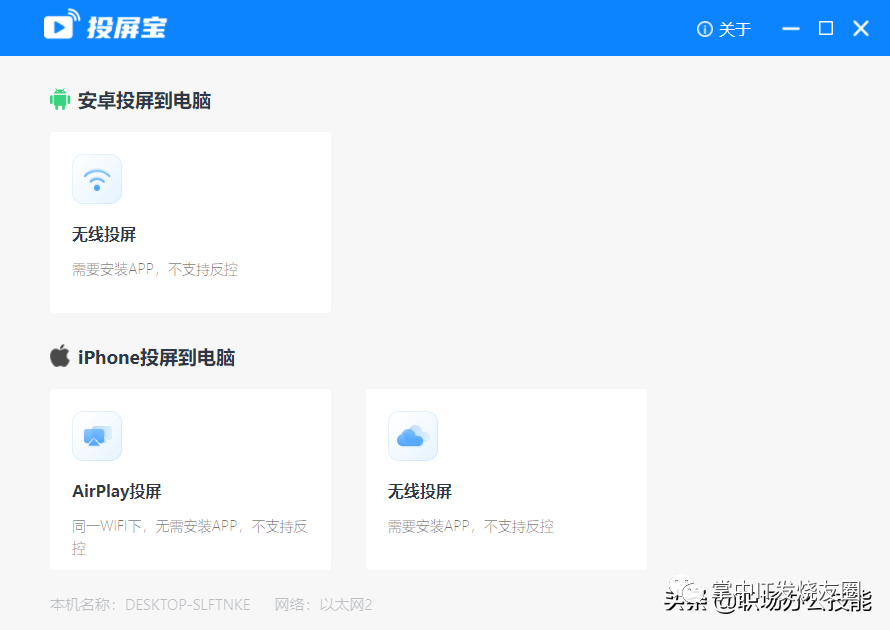The width and height of the screenshot is (890, 630).
Task: Select the AirPlay投屏 option
Action: 190,478
